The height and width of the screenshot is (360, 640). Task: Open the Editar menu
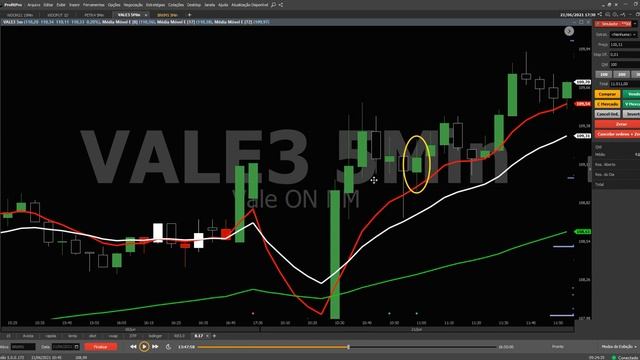[48, 5]
